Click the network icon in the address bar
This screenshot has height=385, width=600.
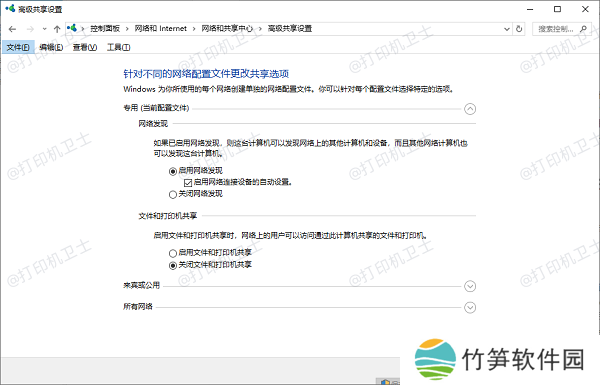point(72,28)
